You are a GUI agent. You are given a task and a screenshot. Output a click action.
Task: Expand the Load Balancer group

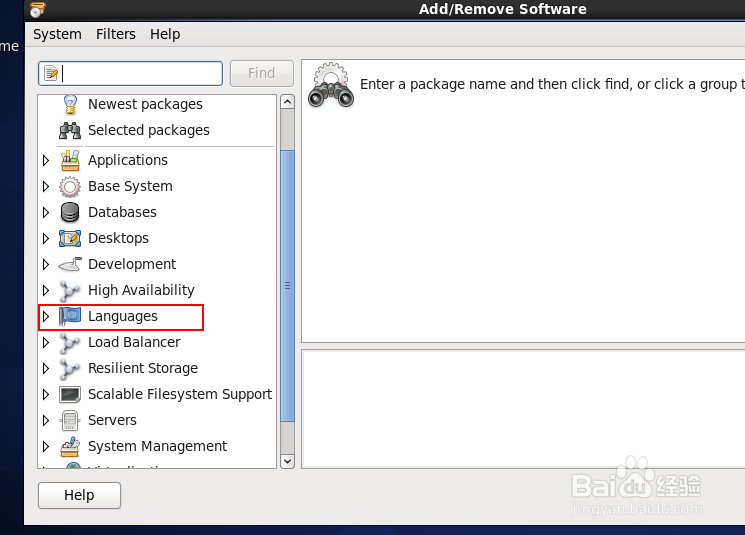46,343
